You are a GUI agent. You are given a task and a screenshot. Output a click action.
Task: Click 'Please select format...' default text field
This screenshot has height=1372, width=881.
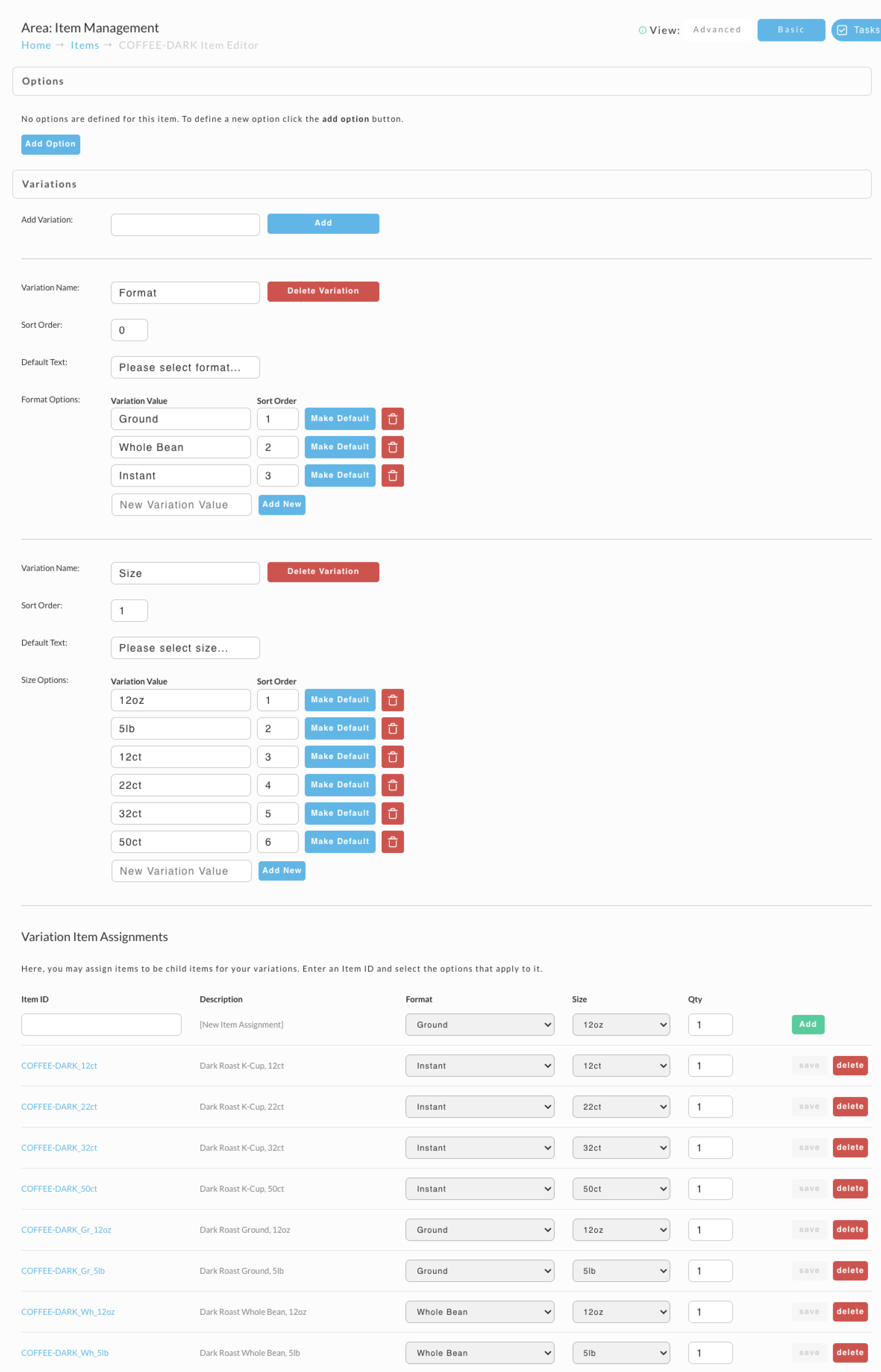click(x=185, y=368)
